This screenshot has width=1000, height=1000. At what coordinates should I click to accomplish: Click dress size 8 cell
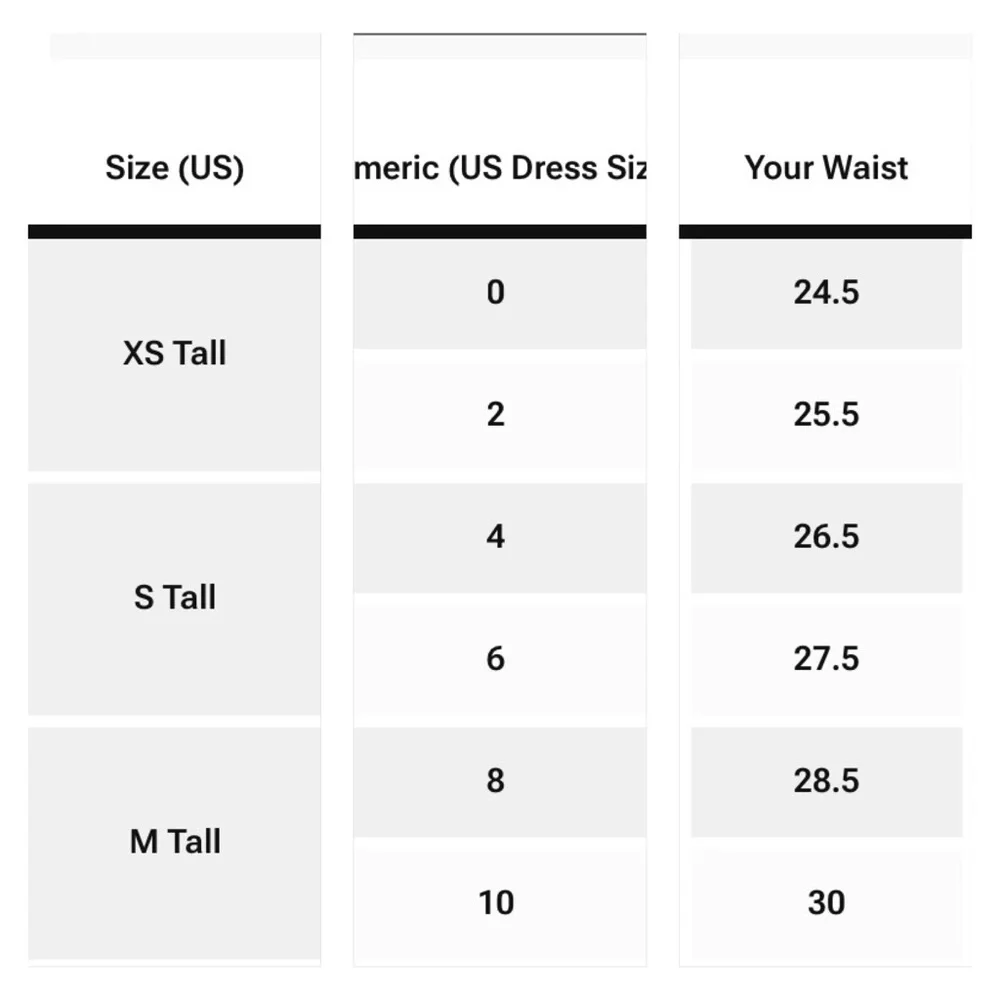pyautogui.click(x=496, y=781)
